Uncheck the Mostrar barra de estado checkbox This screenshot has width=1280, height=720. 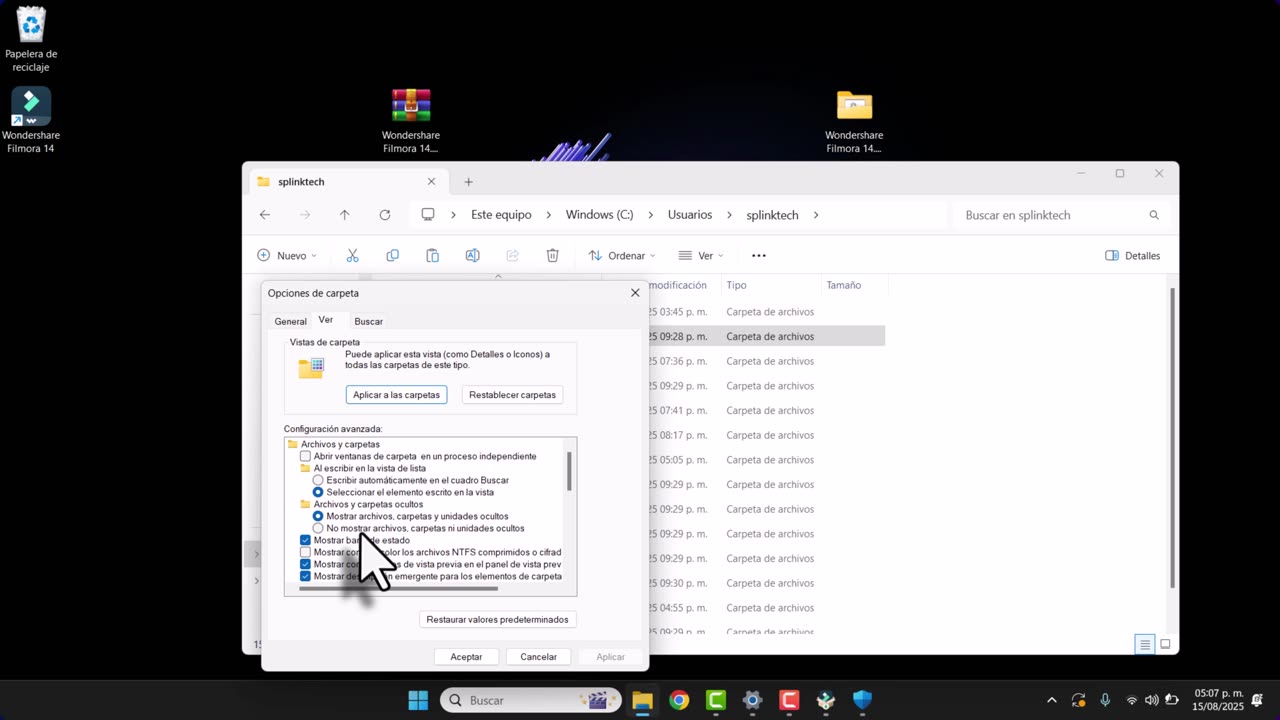[x=306, y=540]
